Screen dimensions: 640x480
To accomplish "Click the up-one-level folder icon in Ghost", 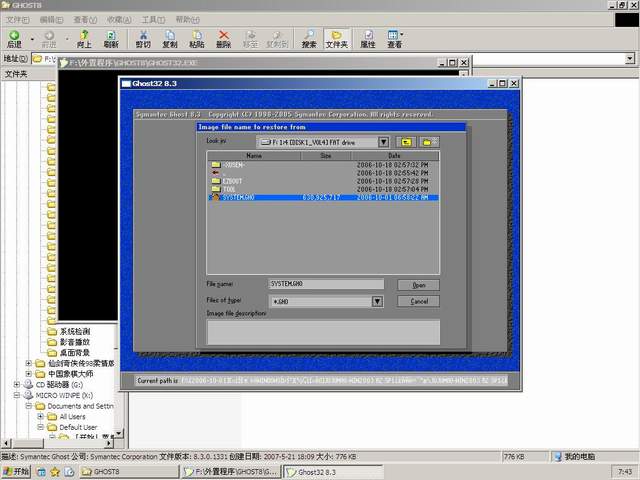I will [406, 142].
